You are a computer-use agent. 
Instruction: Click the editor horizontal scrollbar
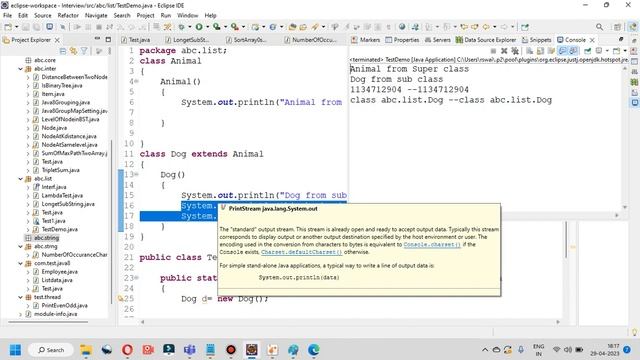[350, 322]
